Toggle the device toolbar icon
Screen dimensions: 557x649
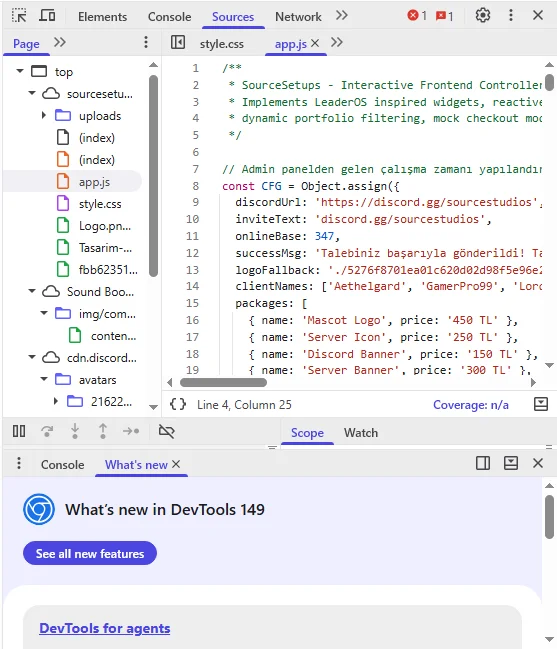[x=47, y=16]
